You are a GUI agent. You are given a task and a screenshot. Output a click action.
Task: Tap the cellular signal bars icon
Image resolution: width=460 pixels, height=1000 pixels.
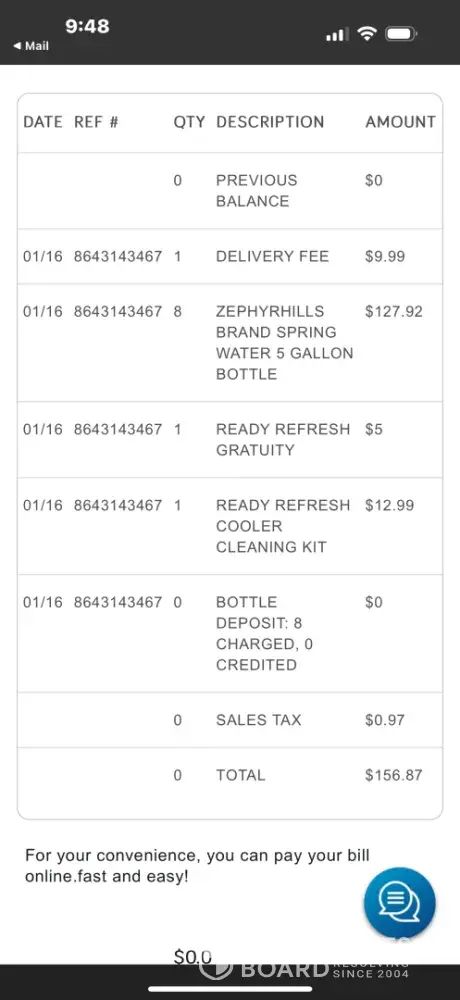(x=337, y=34)
